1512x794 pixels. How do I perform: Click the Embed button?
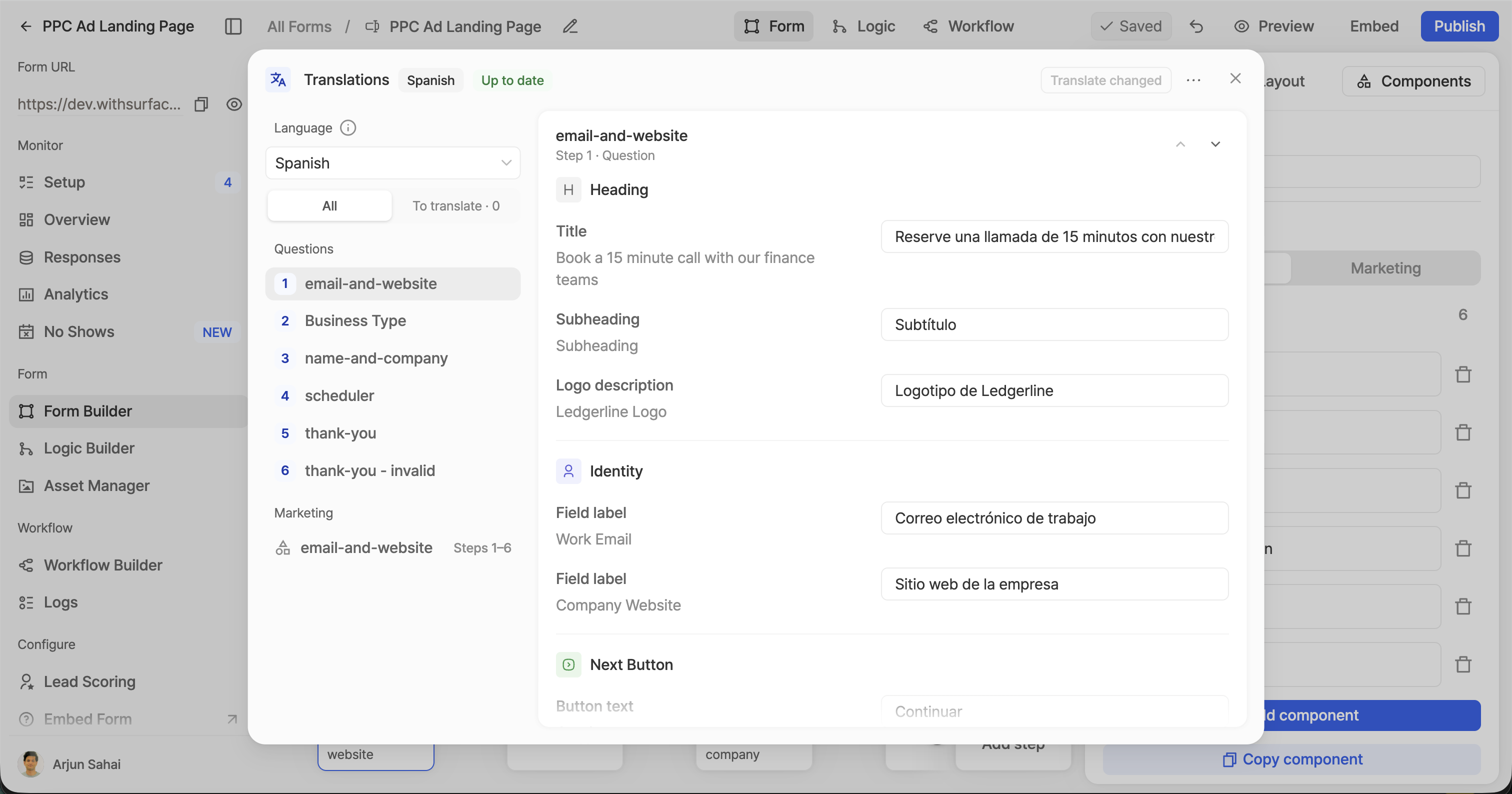click(x=1373, y=26)
